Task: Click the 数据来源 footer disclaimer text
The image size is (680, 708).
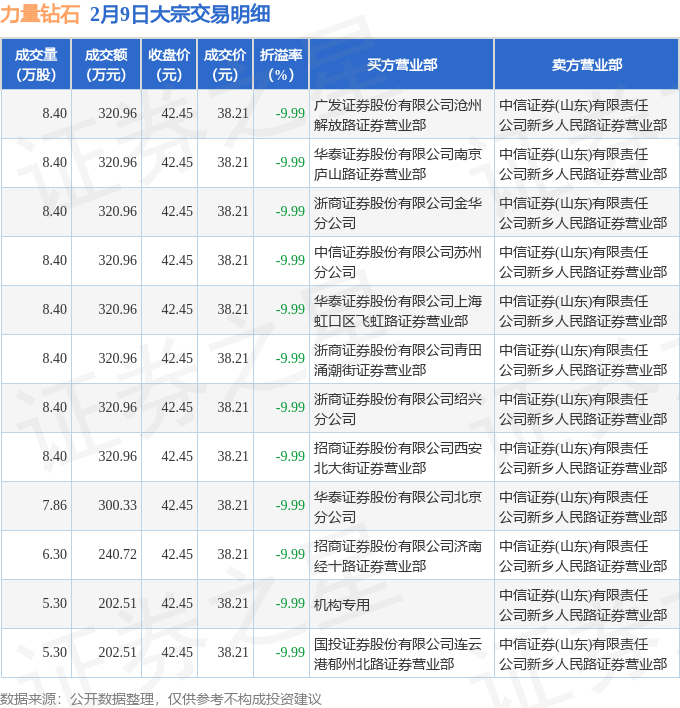Action: (x=160, y=699)
